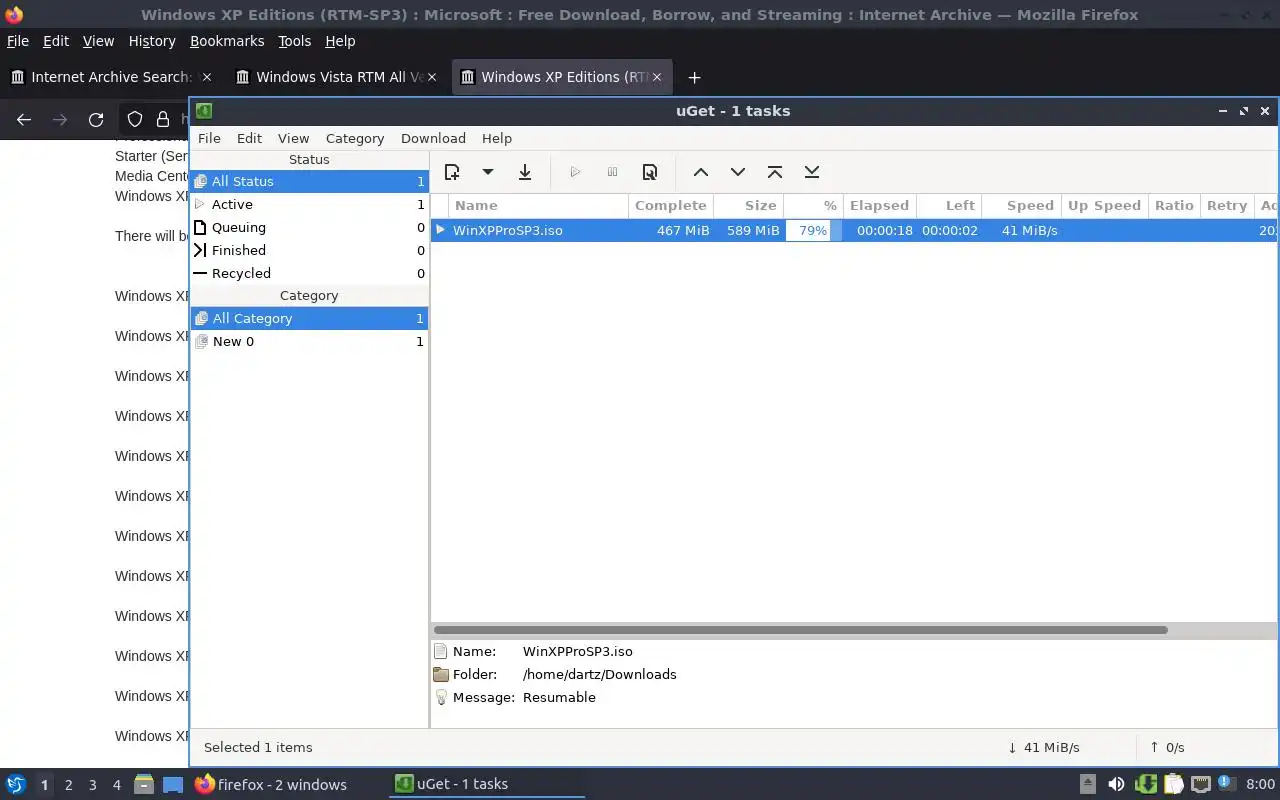Open the uGet Help menu
Image resolution: width=1280 pixels, height=800 pixels.
(497, 138)
